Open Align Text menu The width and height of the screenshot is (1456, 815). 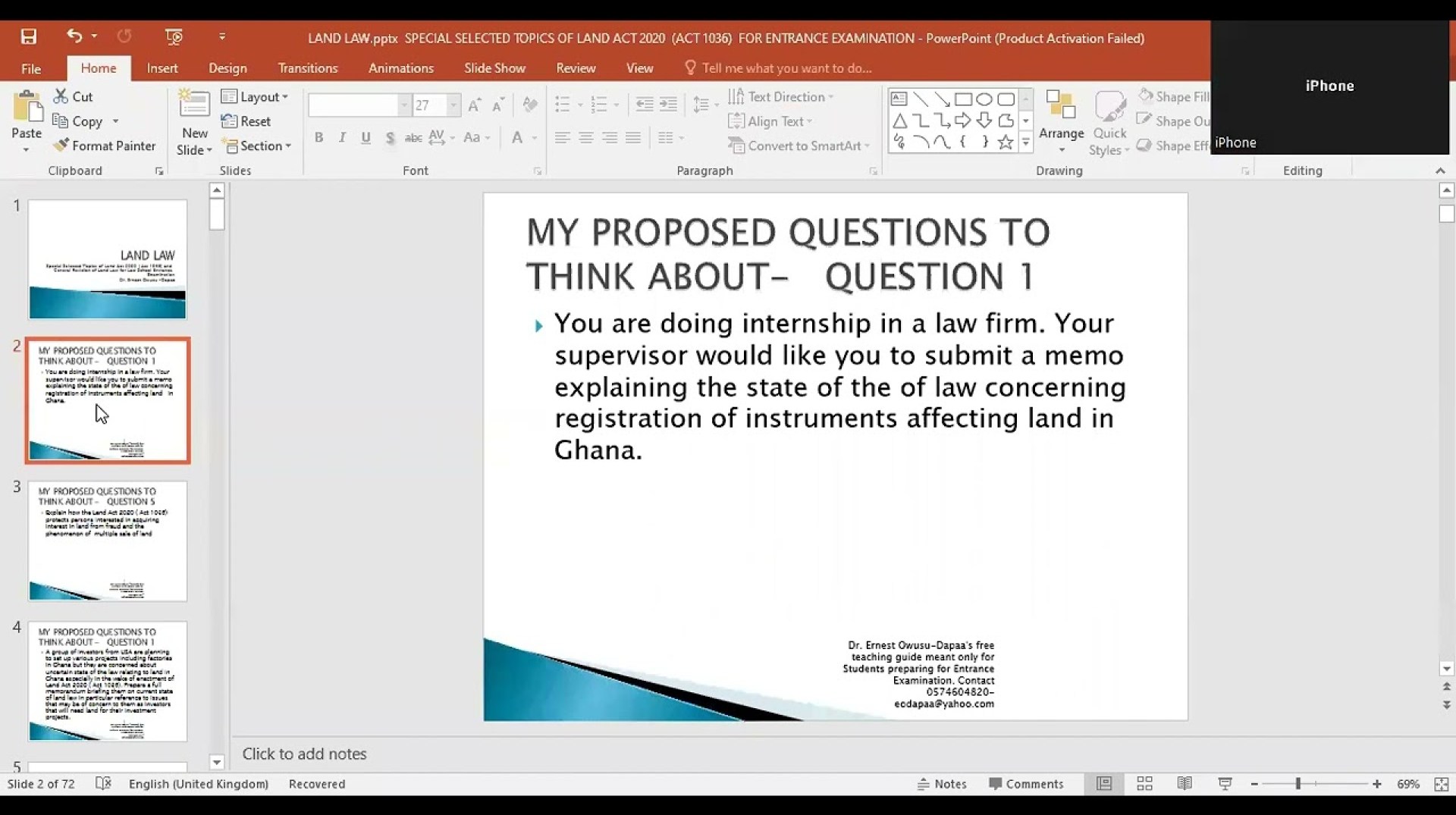(770, 121)
